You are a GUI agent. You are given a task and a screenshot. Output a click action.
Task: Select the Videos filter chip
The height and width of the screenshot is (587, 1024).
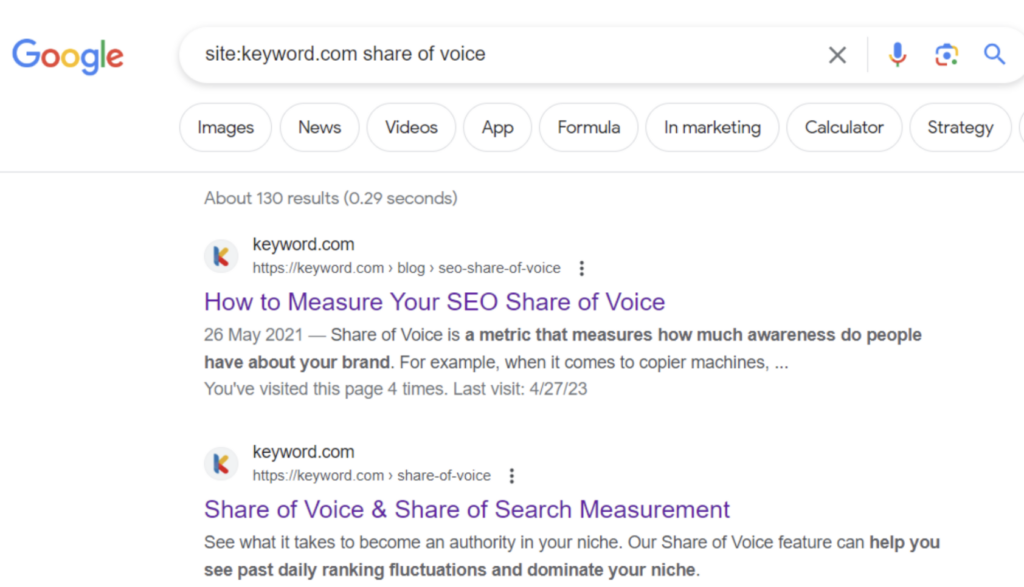411,127
